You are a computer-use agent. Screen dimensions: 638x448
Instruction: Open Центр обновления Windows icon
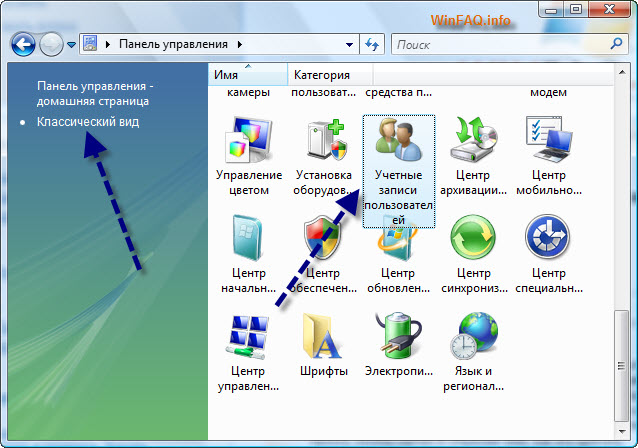click(398, 243)
